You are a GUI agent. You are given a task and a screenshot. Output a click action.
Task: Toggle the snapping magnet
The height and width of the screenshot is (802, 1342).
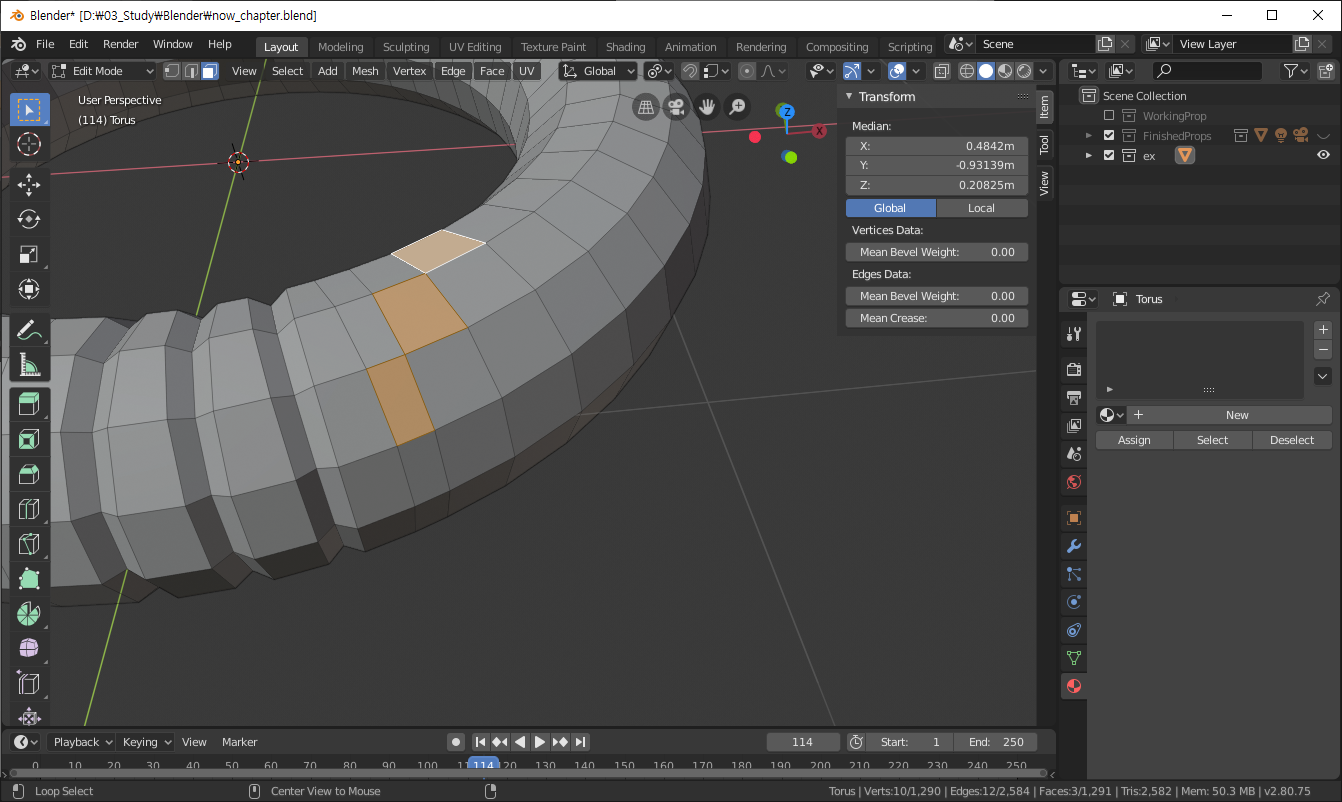(689, 71)
